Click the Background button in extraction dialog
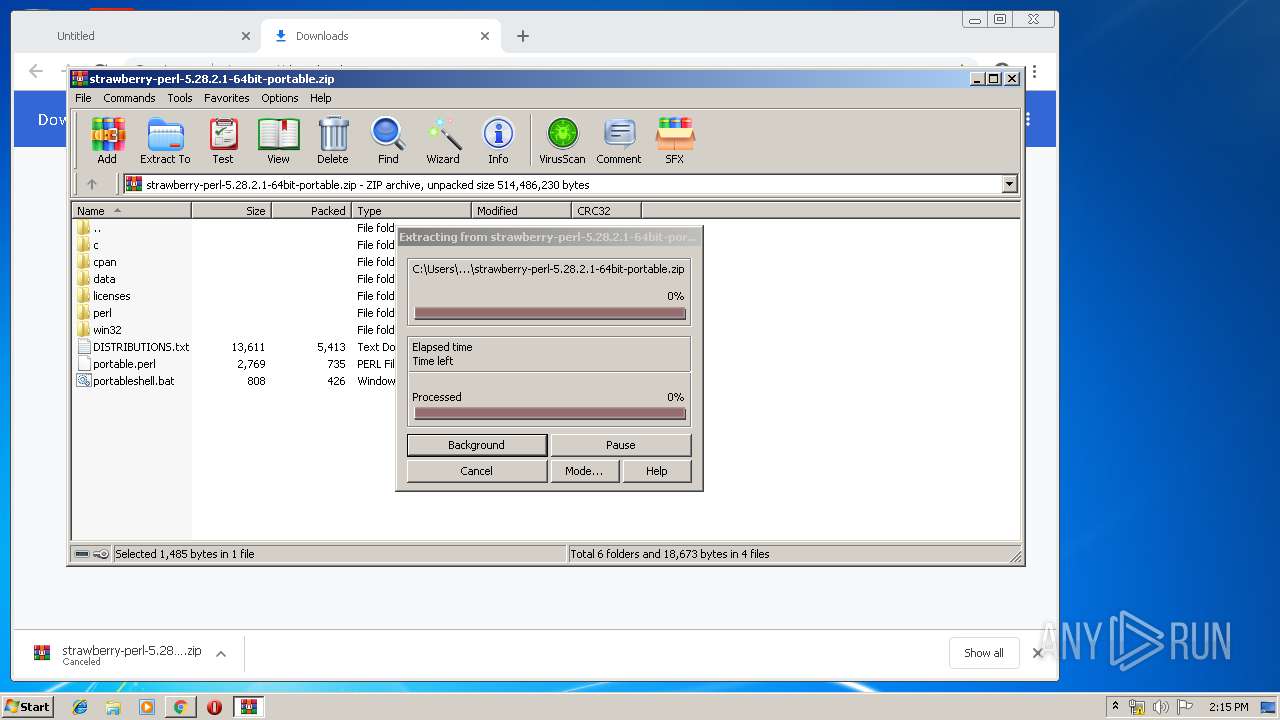The image size is (1280, 720). point(477,445)
